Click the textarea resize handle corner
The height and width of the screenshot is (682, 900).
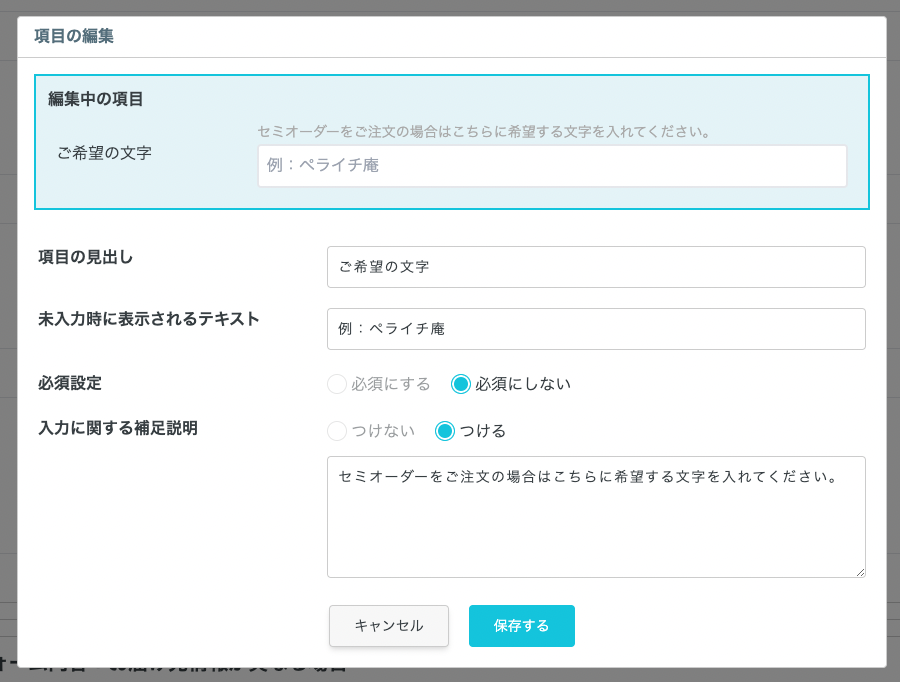click(x=859, y=571)
